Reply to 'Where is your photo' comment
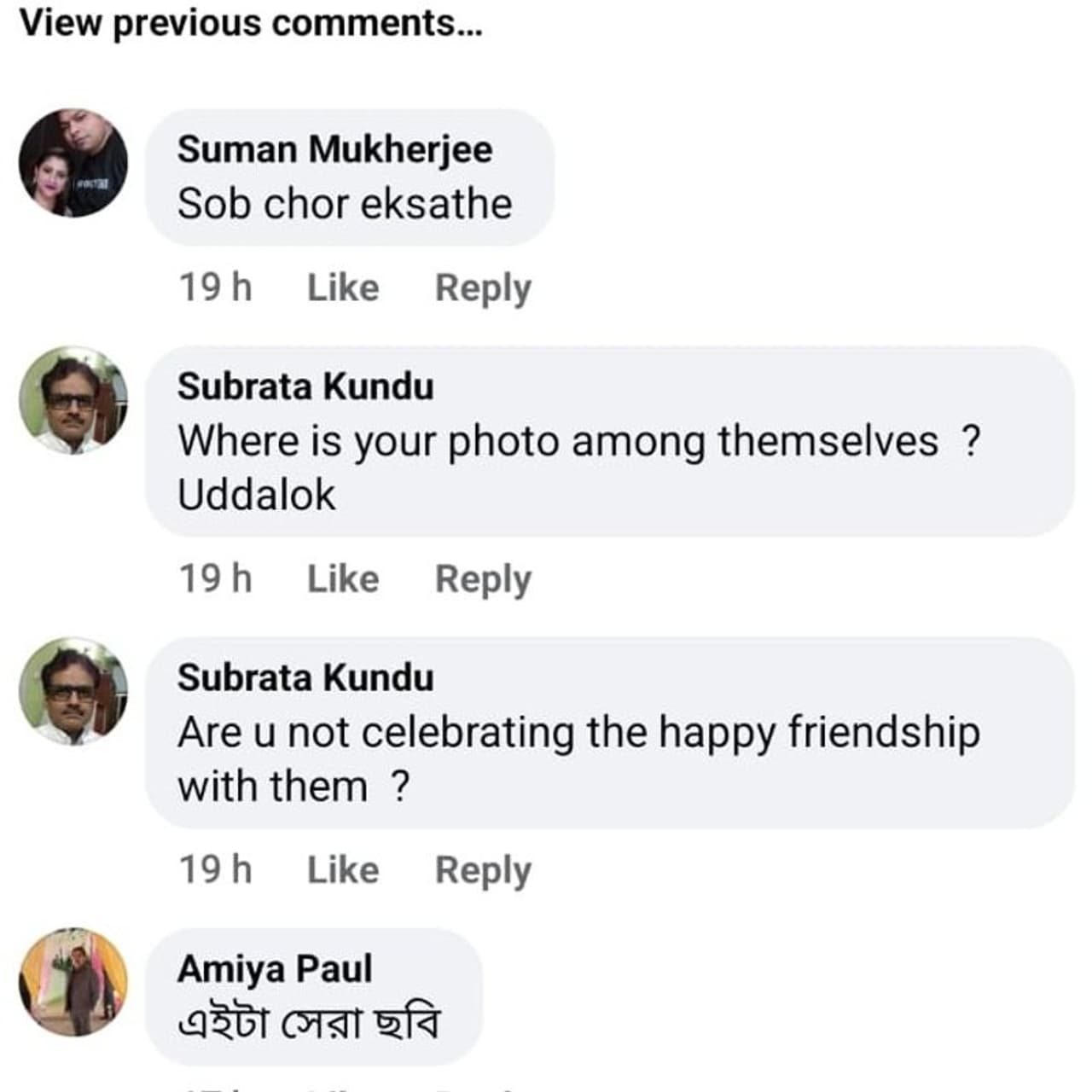The height and width of the screenshot is (1092, 1092). pyautogui.click(x=483, y=579)
